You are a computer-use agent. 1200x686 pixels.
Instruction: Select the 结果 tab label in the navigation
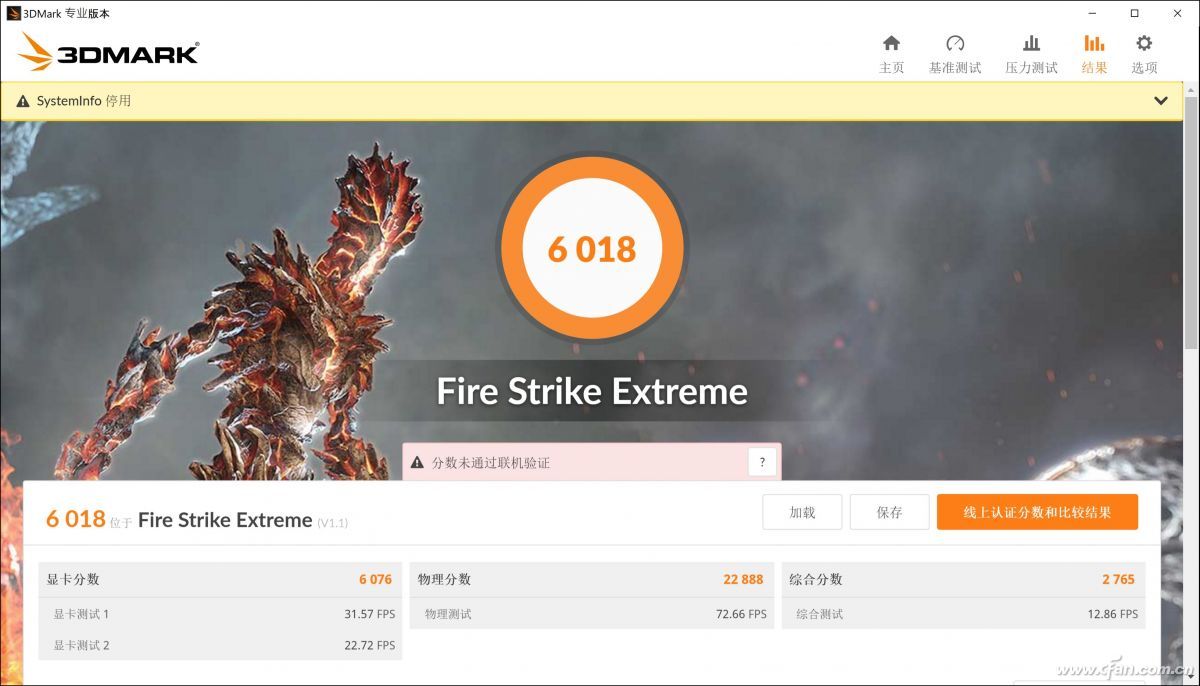click(1094, 67)
